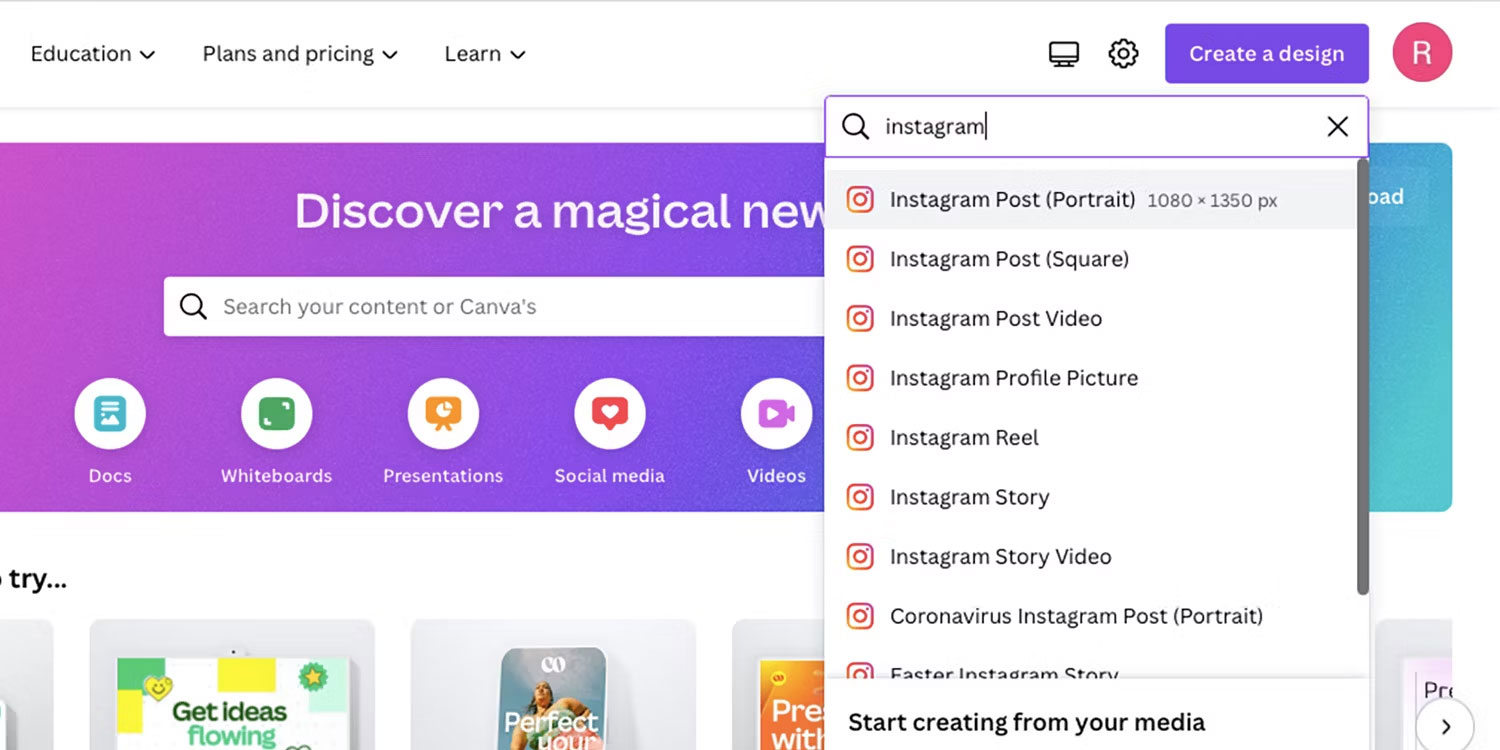The width and height of the screenshot is (1500, 750).
Task: Open the profile avatar R
Action: pyautogui.click(x=1422, y=52)
